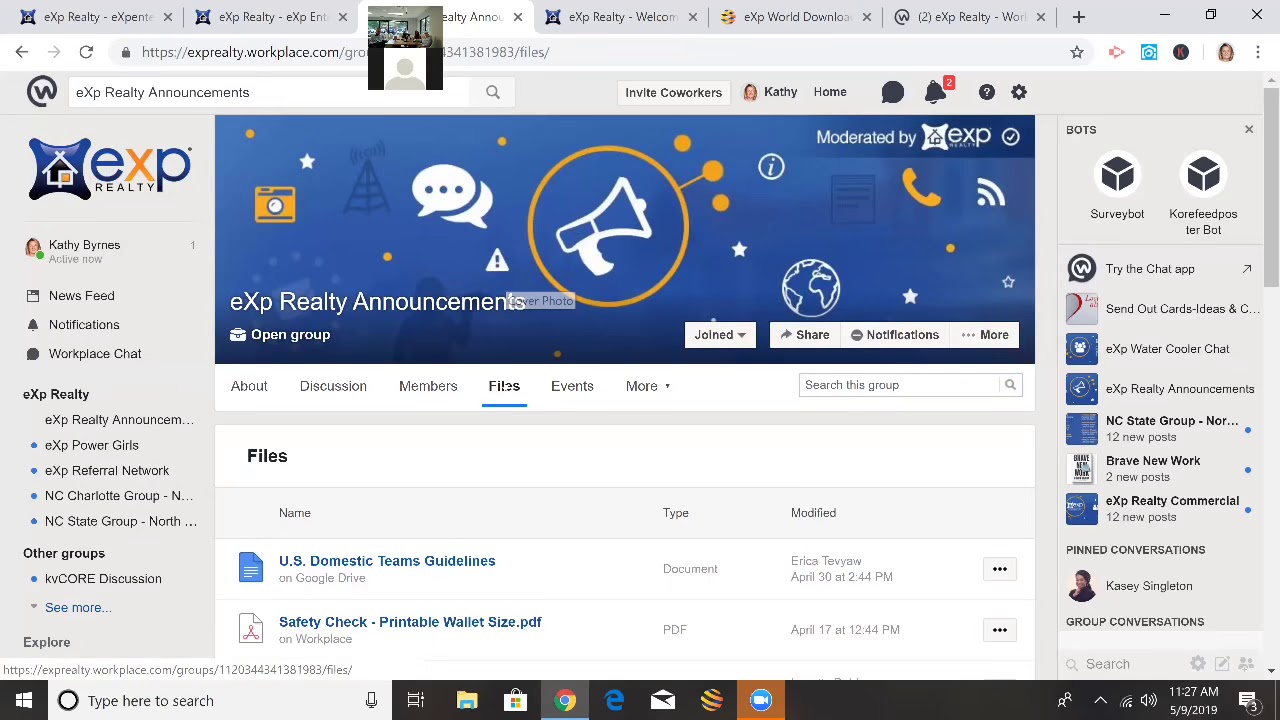Switch to the About tab

tap(249, 386)
